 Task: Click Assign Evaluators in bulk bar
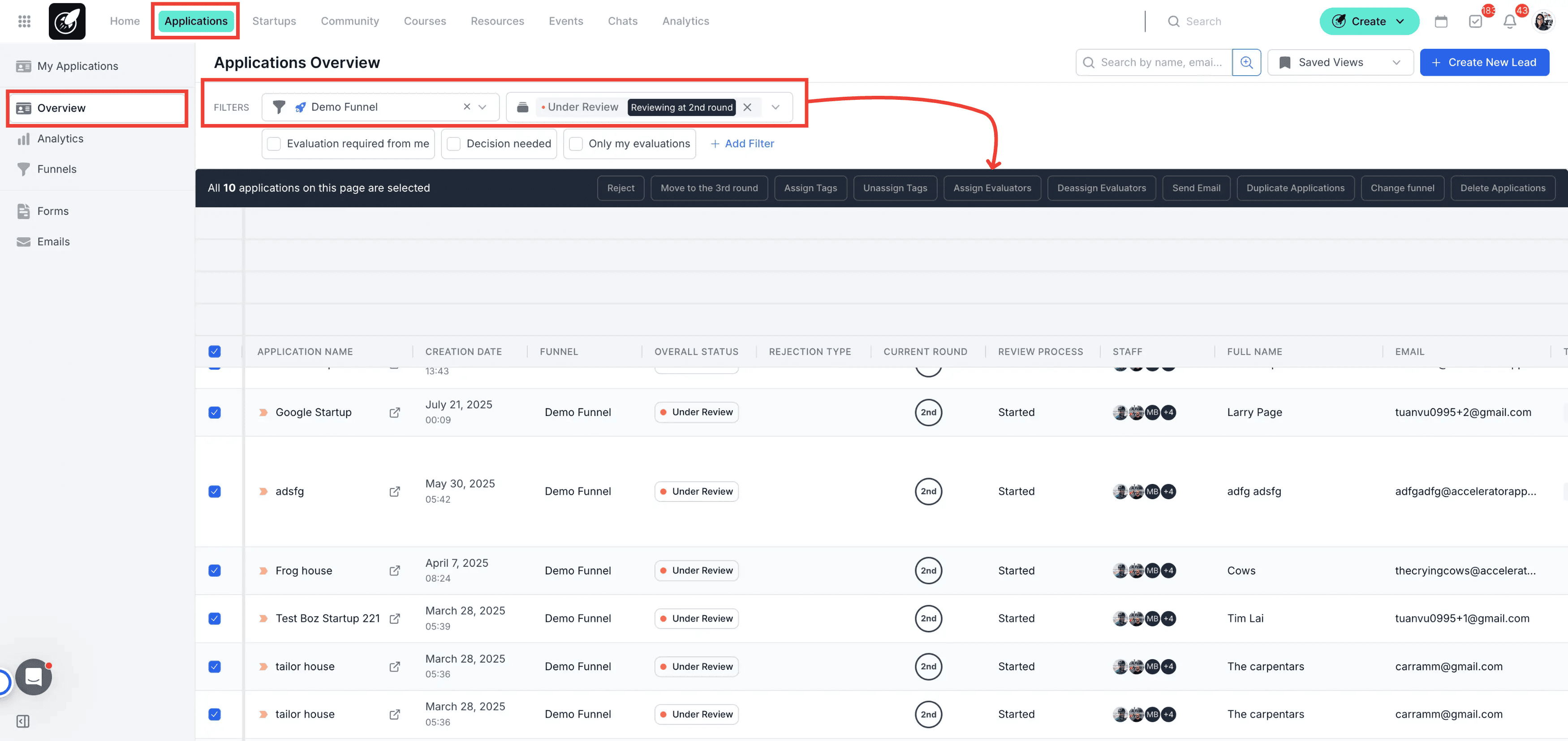click(992, 188)
